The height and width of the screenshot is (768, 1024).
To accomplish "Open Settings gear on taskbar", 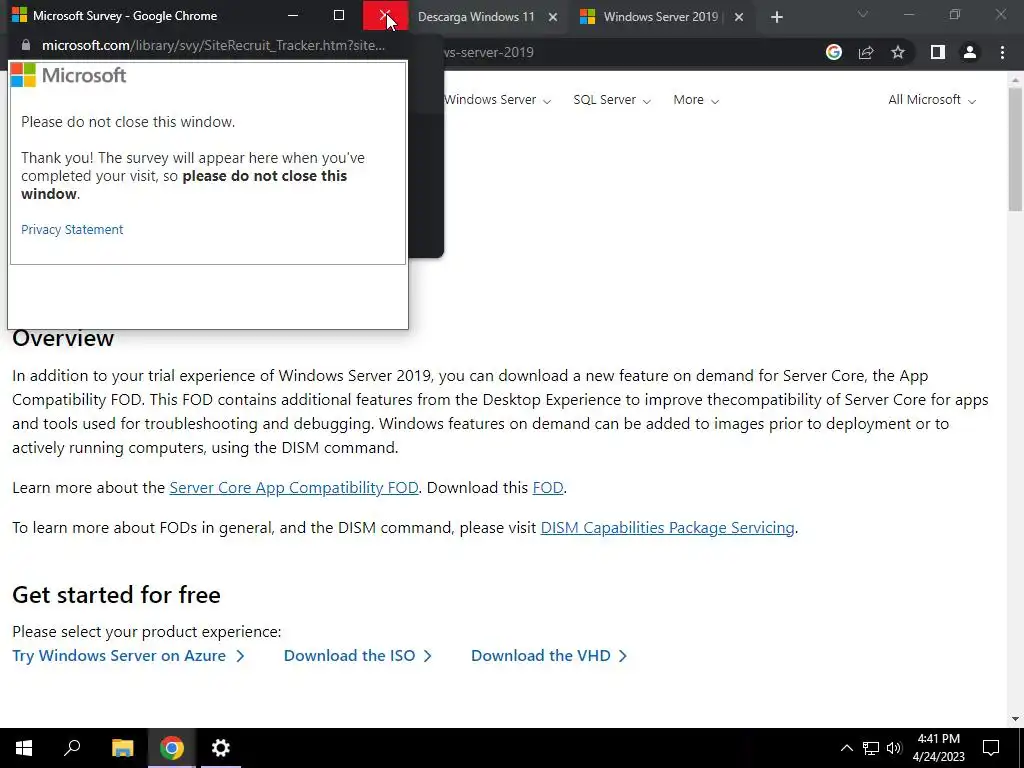I will [221, 748].
